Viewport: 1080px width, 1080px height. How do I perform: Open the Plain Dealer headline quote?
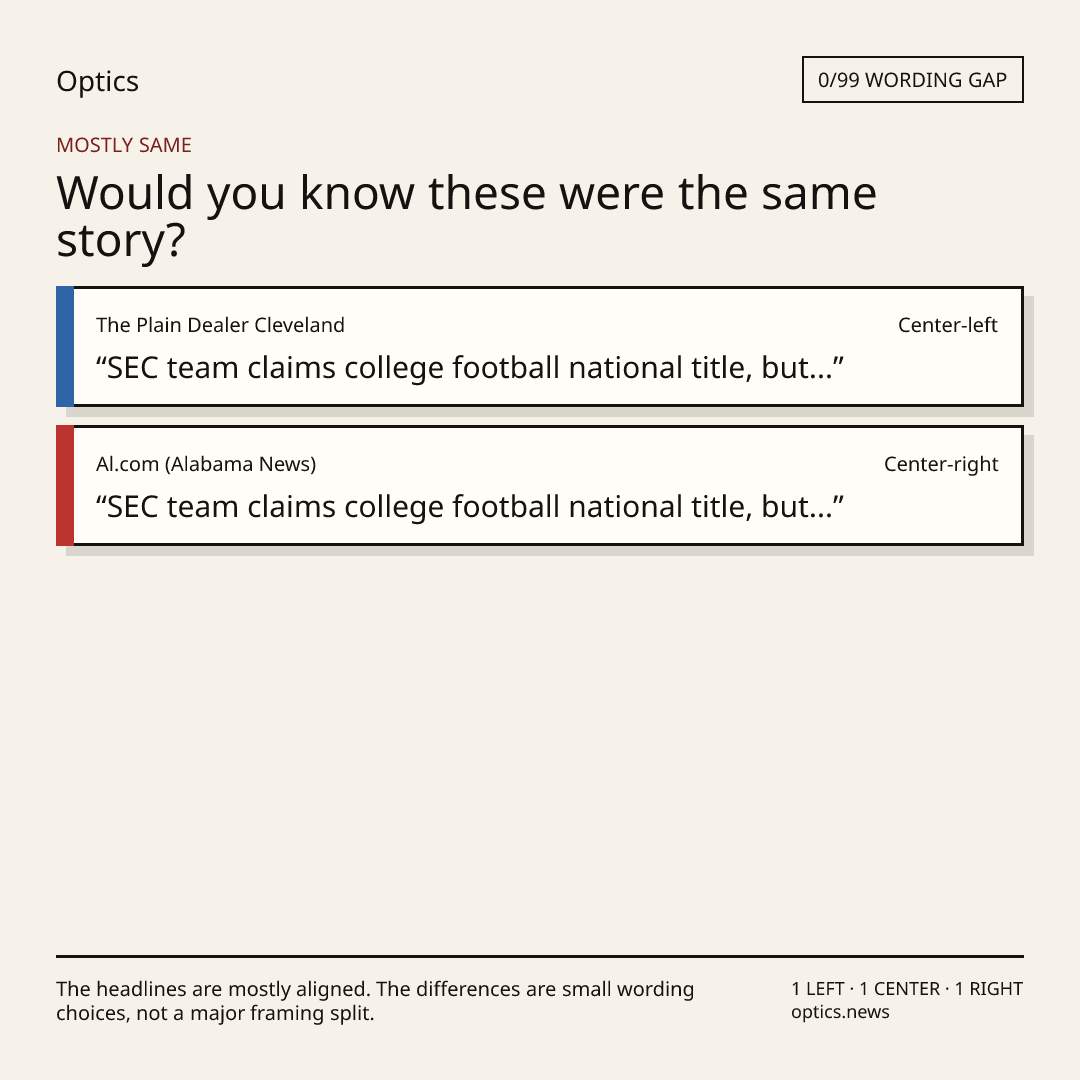tap(470, 368)
